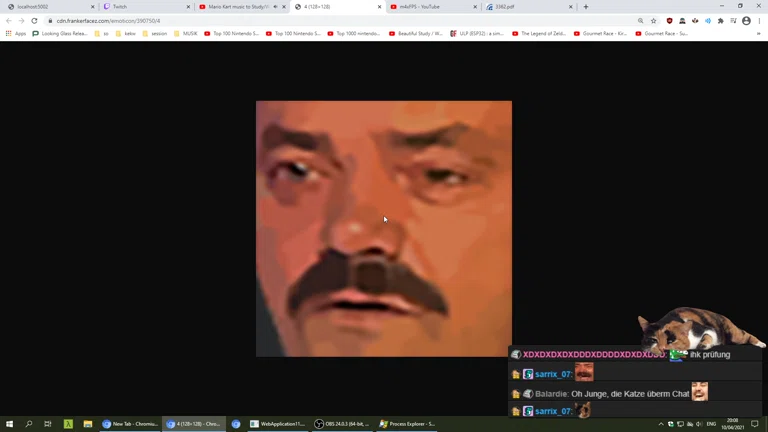Open the Windows Start menu
768x432 pixels.
coord(9,424)
